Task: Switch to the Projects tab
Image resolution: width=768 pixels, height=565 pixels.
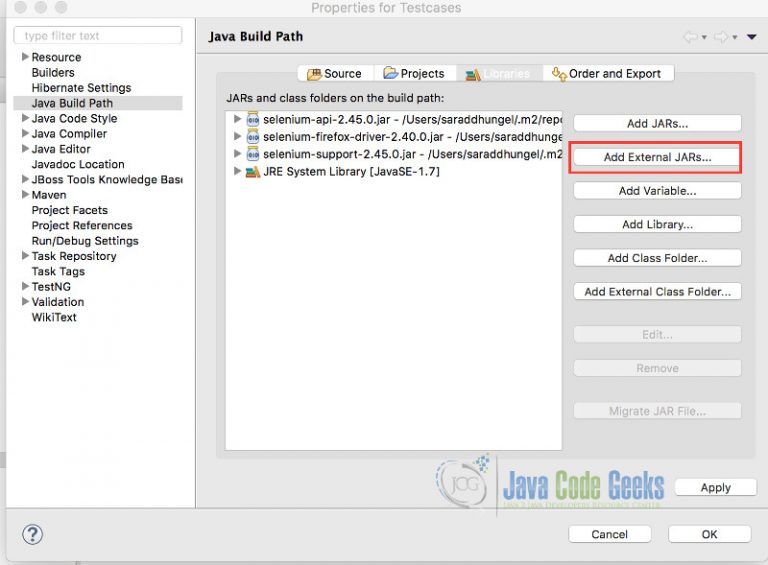Action: pos(415,73)
